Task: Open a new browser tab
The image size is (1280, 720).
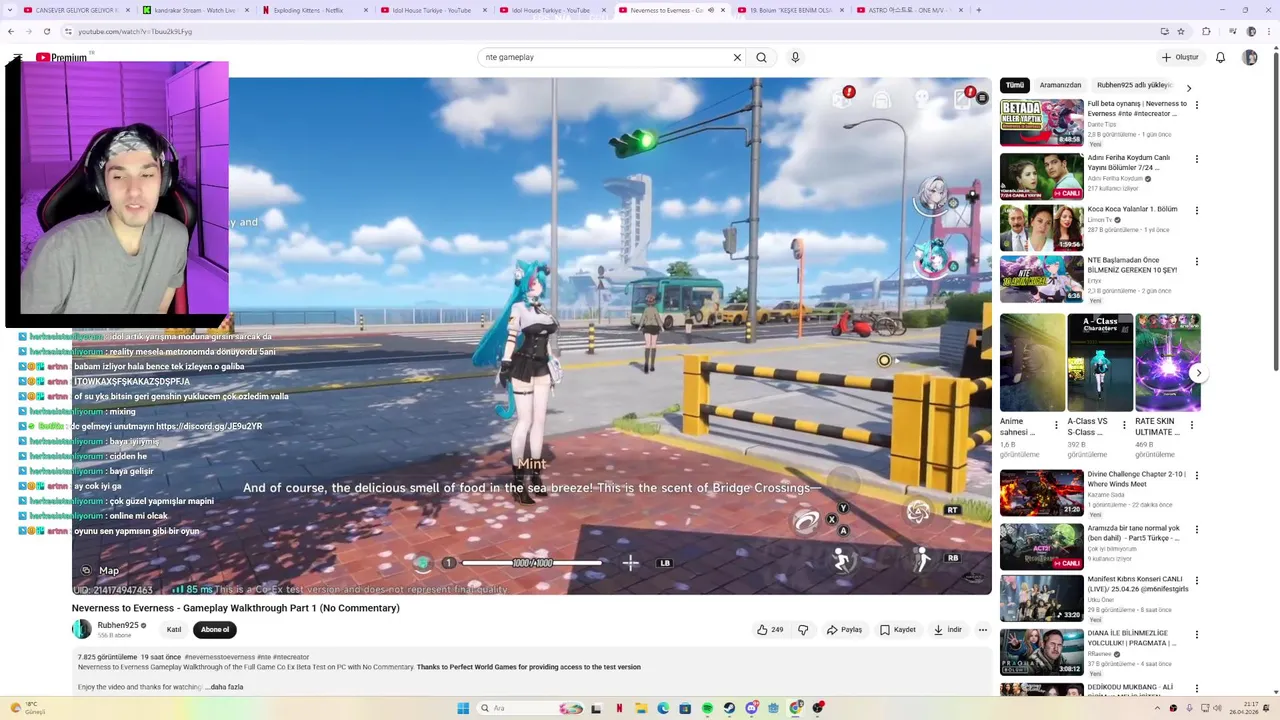Action: click(978, 10)
